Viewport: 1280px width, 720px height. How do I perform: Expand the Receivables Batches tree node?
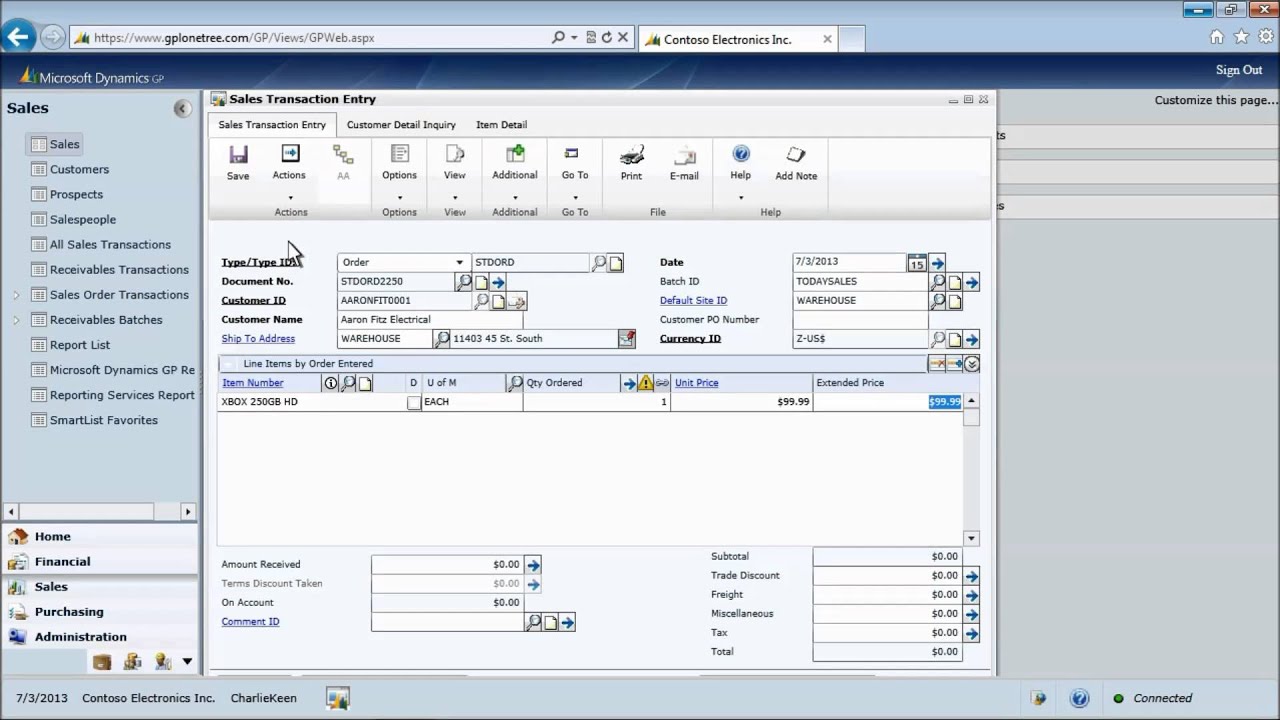click(16, 320)
